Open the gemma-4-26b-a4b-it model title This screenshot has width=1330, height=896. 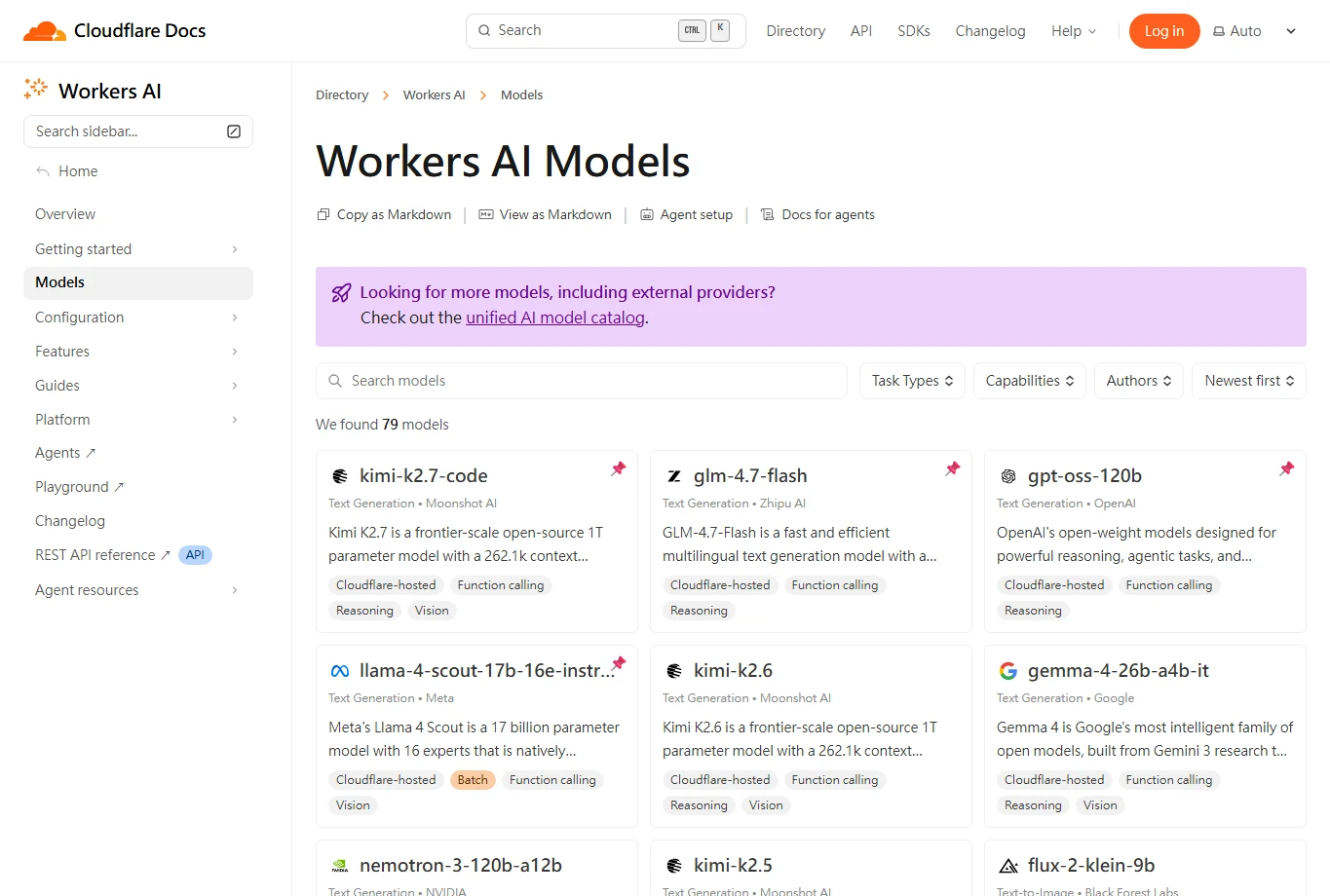click(x=1118, y=671)
